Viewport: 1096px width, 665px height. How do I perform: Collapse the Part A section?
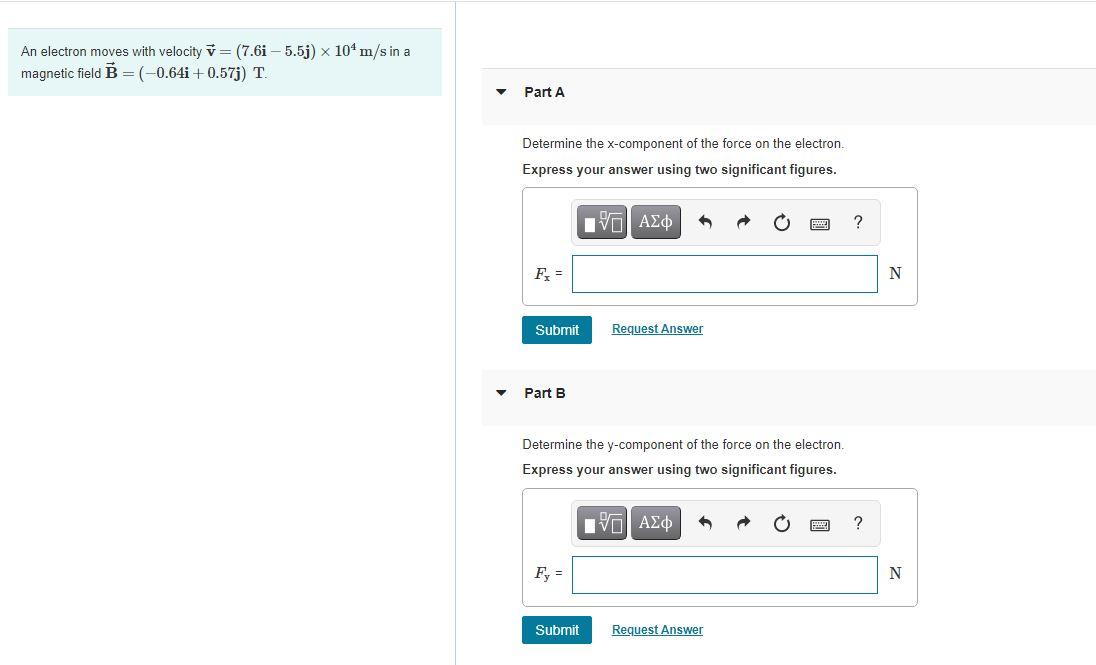501,92
